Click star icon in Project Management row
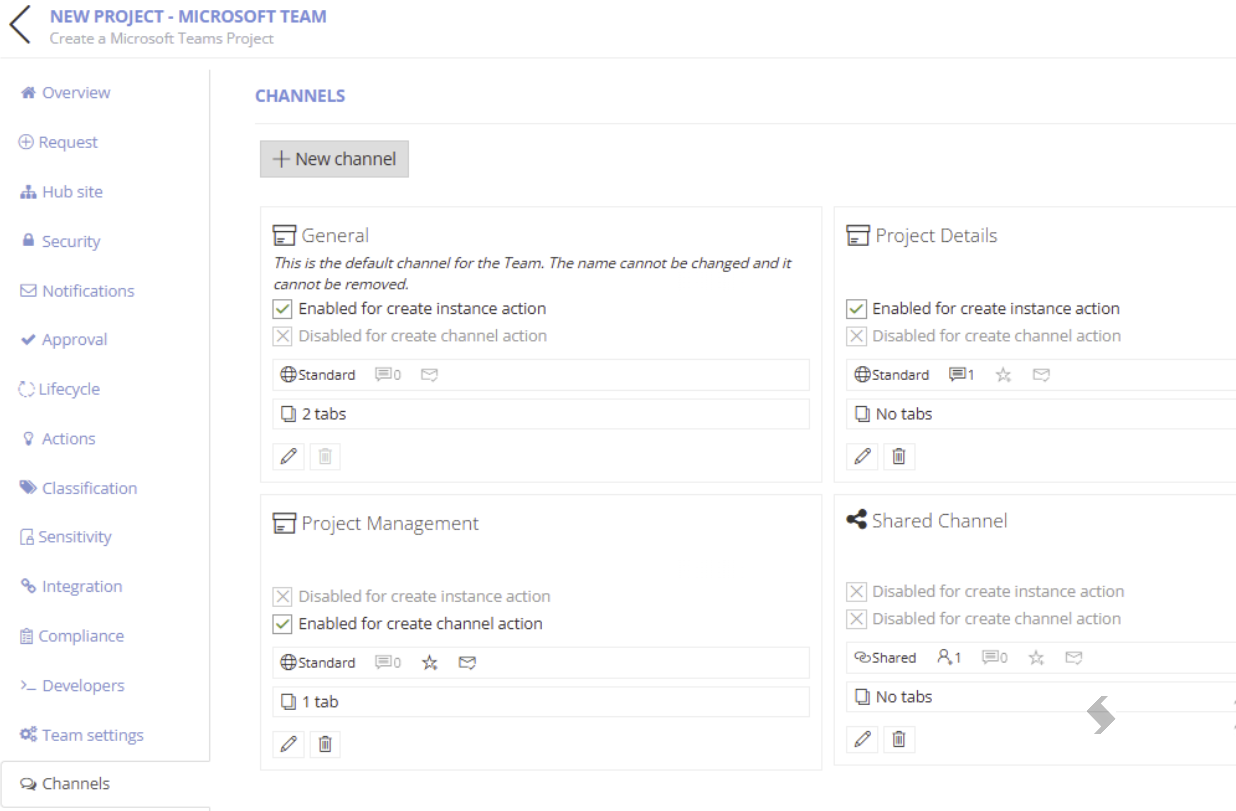The width and height of the screenshot is (1236, 811). tap(430, 662)
